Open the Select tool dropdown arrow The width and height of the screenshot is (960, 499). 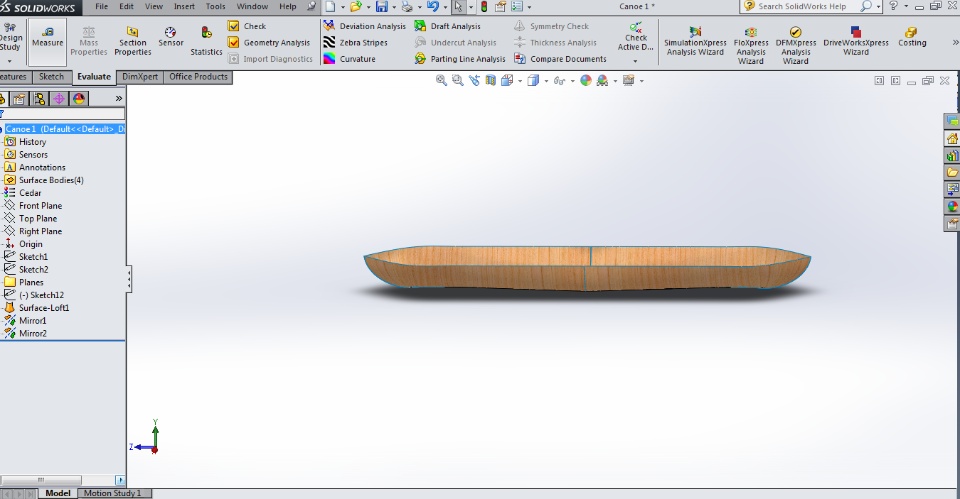click(470, 7)
